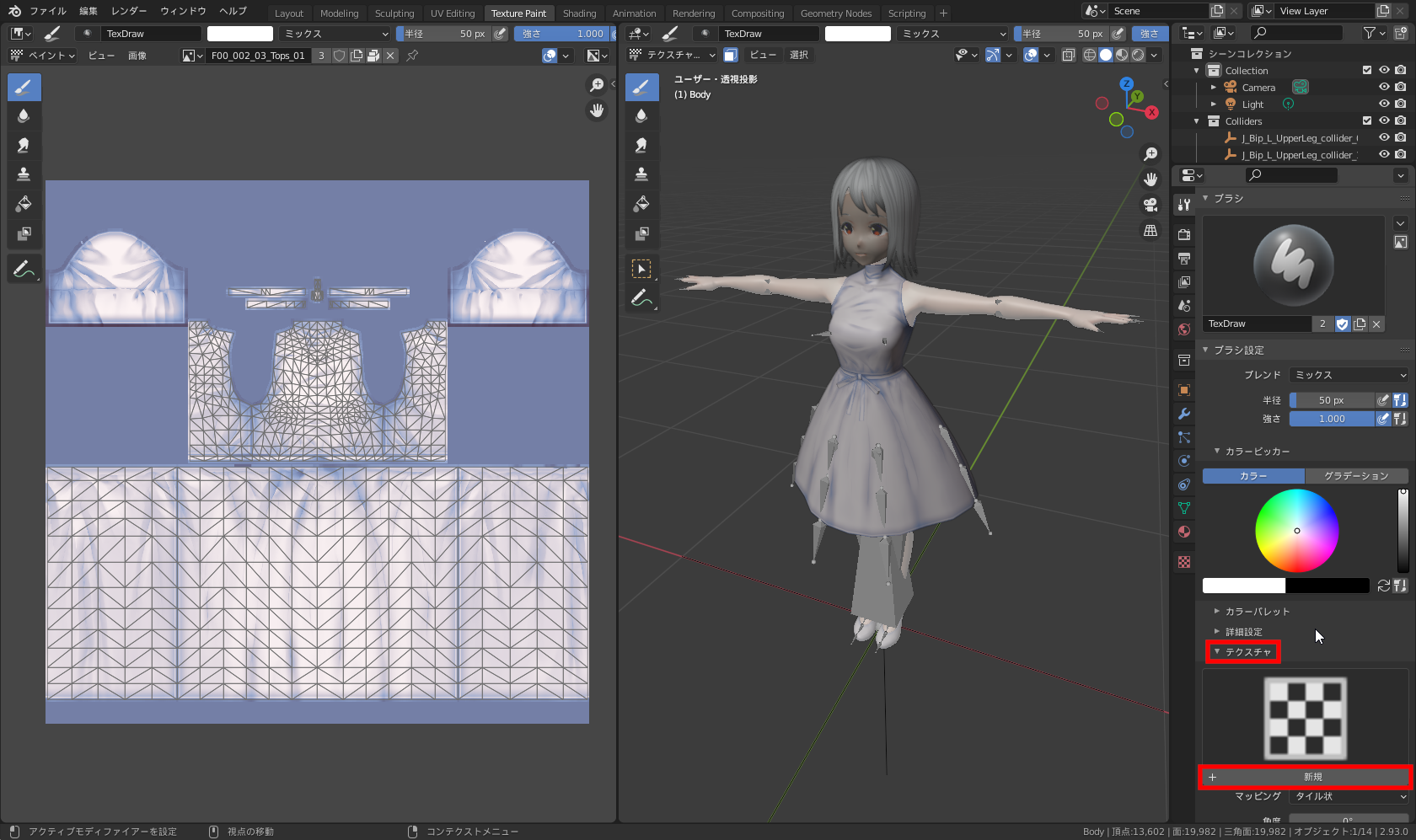Pick a color from the color wheel
Viewport: 1416px width, 840px height.
1296,531
